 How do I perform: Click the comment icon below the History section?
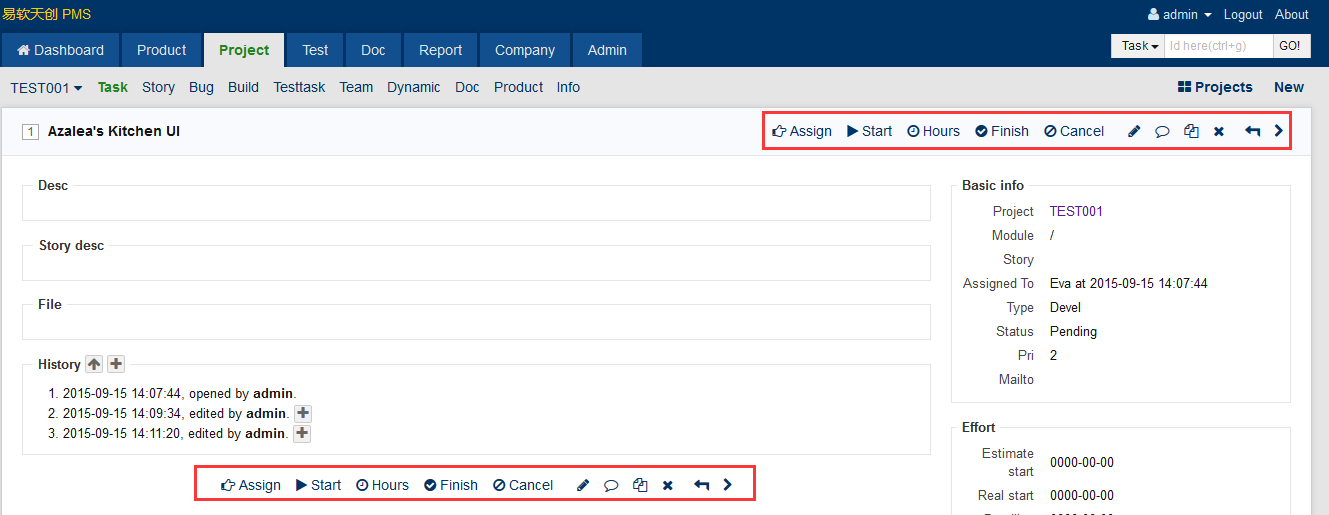click(x=611, y=485)
